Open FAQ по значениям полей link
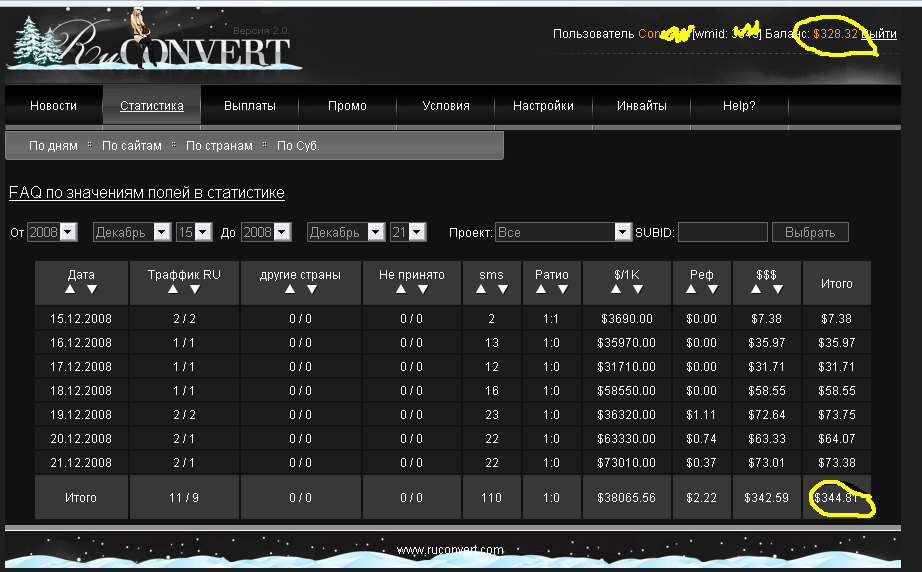Screen dimensions: 922x572 (147, 193)
